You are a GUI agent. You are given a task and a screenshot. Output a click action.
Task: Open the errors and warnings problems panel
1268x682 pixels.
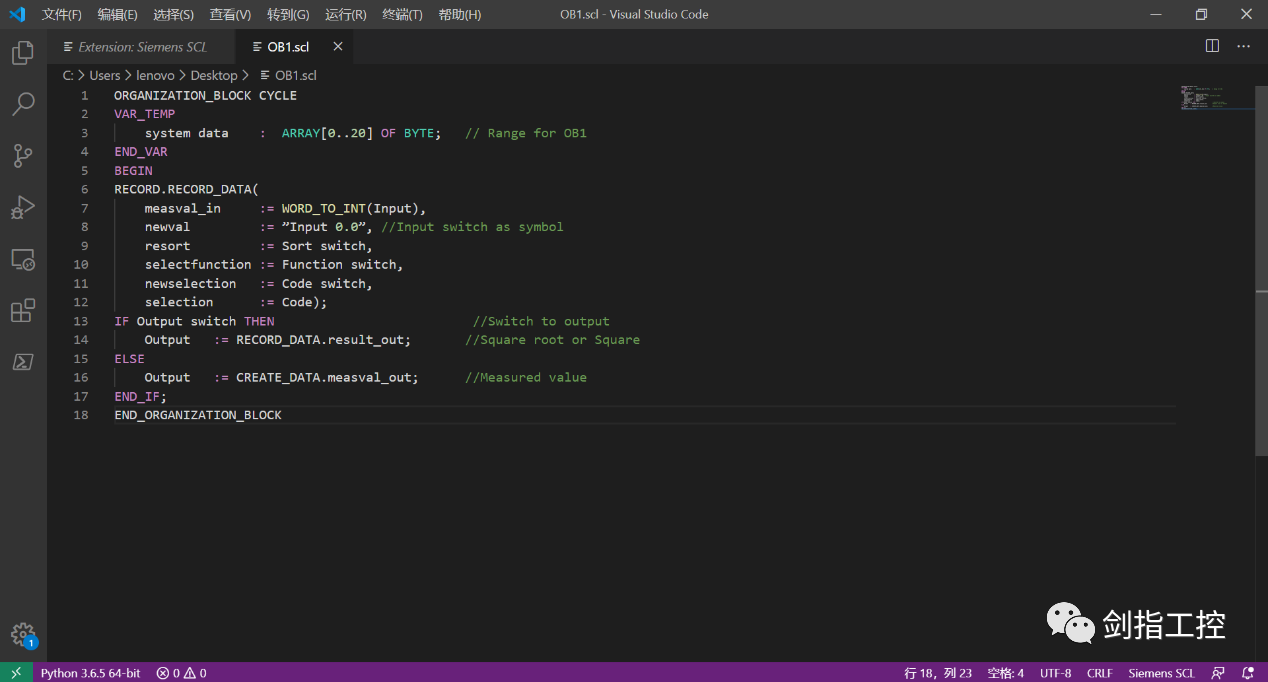click(181, 673)
